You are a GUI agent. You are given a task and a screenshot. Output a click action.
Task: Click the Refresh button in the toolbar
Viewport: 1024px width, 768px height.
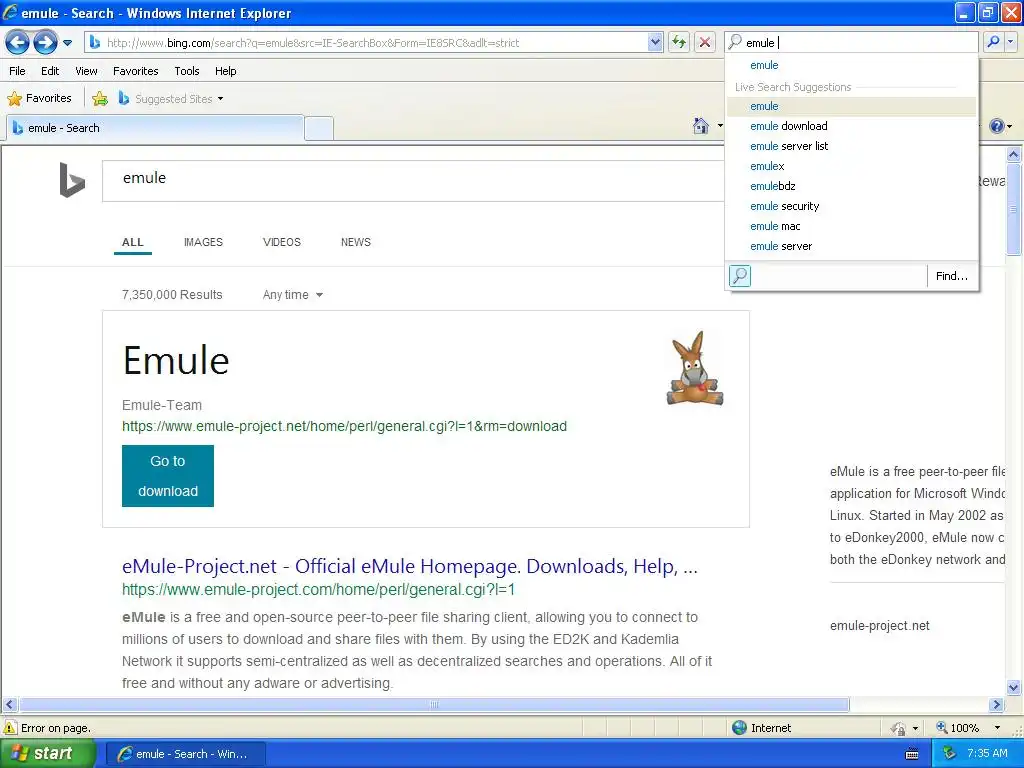(x=679, y=43)
